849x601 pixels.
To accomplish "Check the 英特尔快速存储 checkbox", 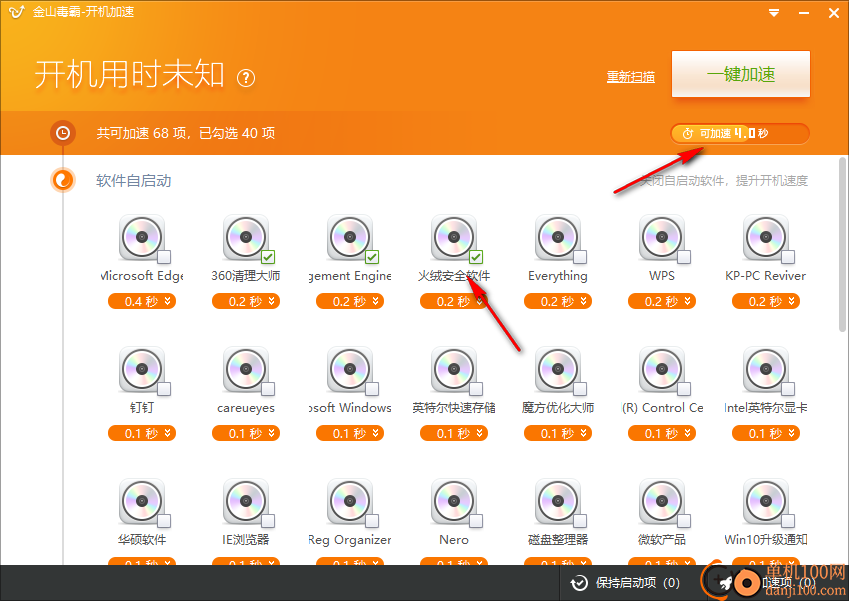I will 476,389.
